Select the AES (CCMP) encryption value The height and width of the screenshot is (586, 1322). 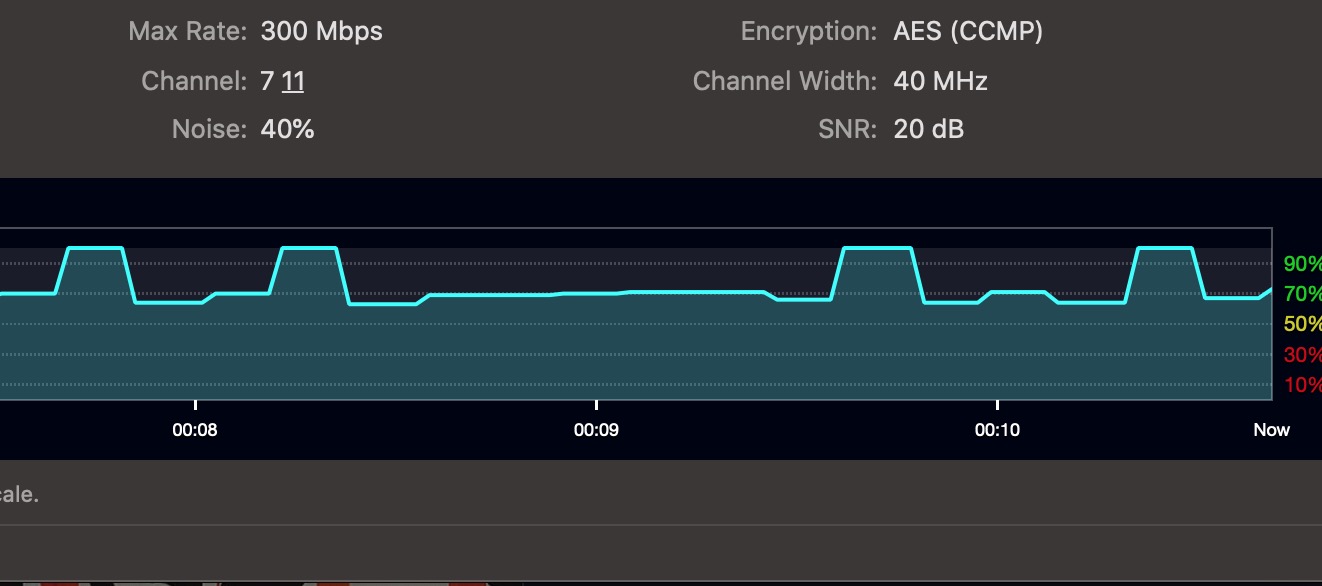[968, 31]
